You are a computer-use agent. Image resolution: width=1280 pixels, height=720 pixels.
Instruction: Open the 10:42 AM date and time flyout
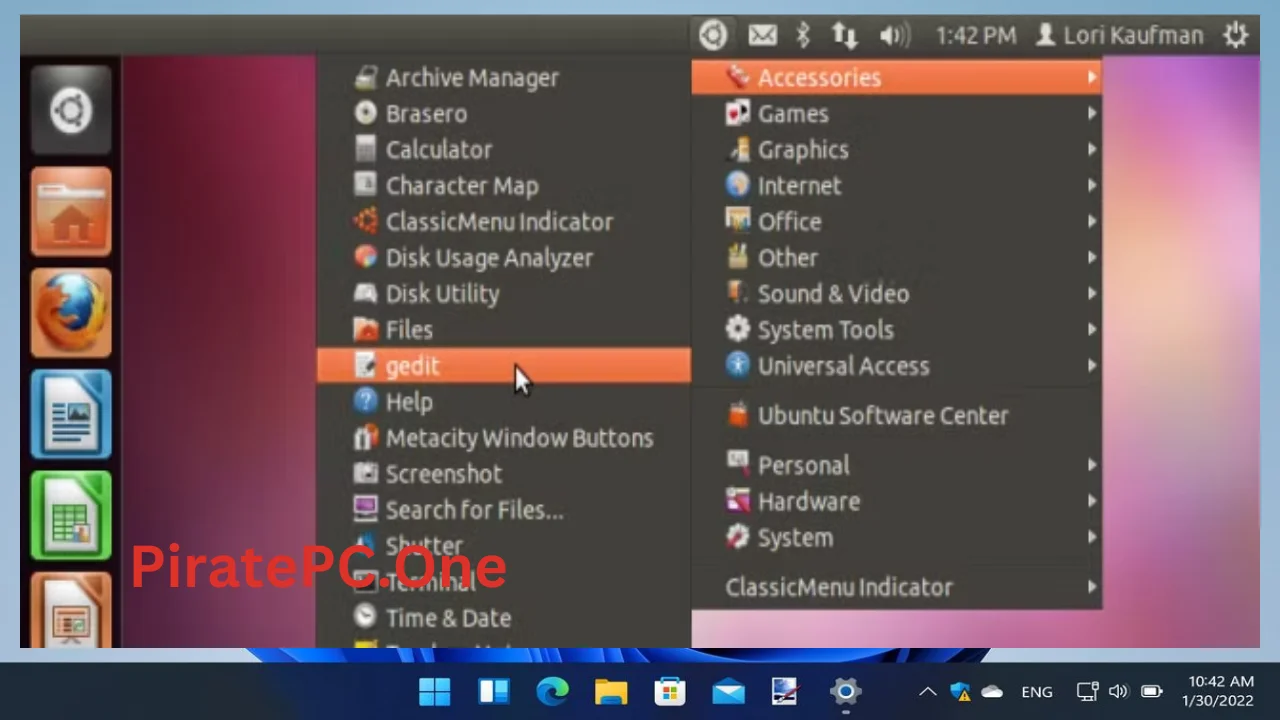click(1218, 691)
